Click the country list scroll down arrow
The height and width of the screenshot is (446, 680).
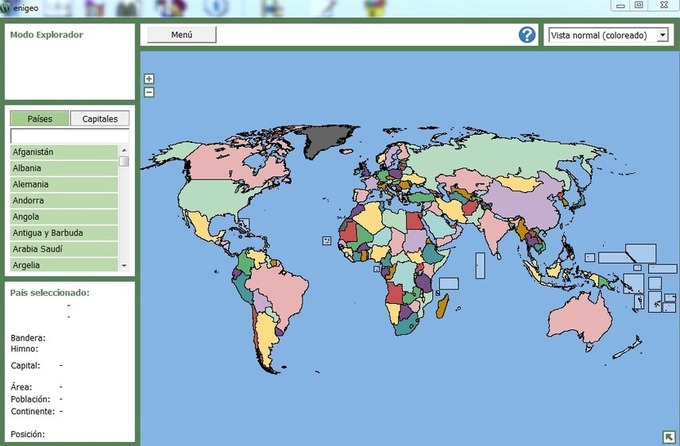(x=124, y=266)
